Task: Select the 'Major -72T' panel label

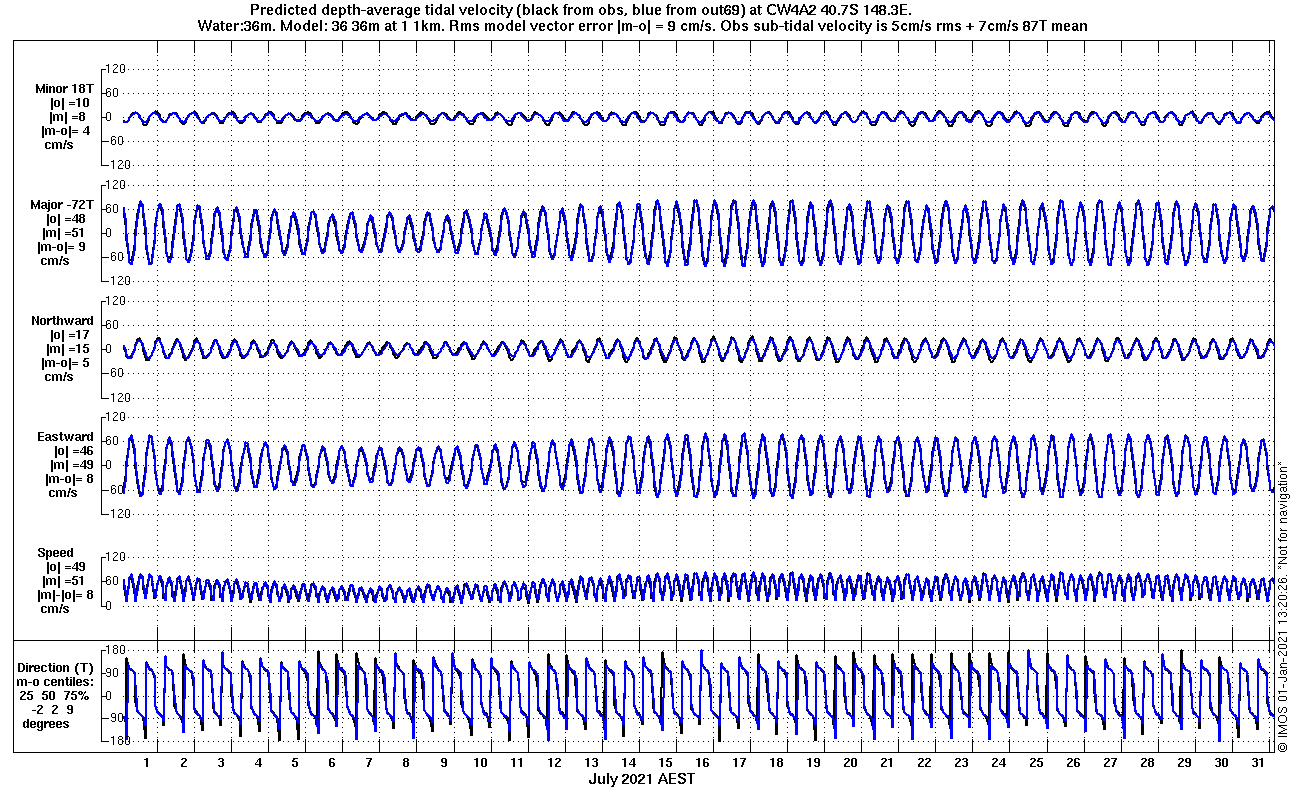Action: 62,205
